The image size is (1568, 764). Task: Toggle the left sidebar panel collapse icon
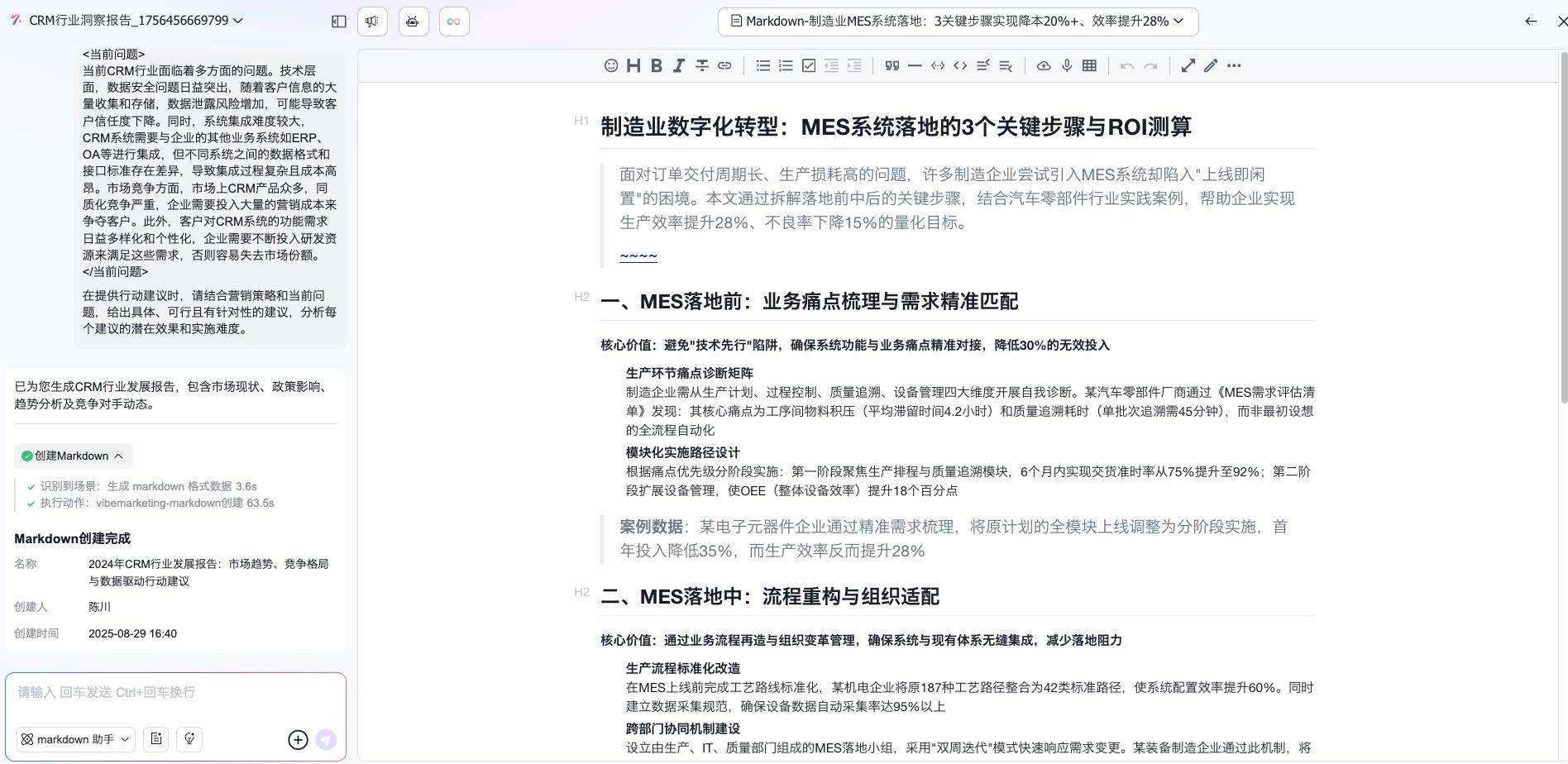click(x=339, y=21)
